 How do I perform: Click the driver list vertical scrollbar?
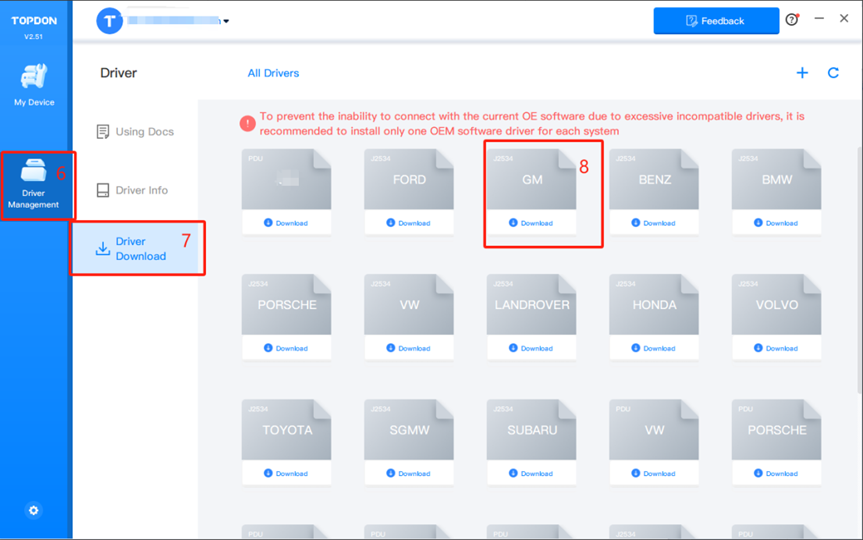(859, 270)
